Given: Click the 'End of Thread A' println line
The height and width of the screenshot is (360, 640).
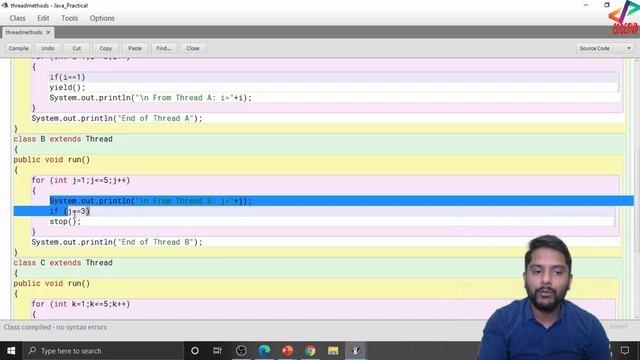Looking at the screenshot, I should [x=117, y=118].
